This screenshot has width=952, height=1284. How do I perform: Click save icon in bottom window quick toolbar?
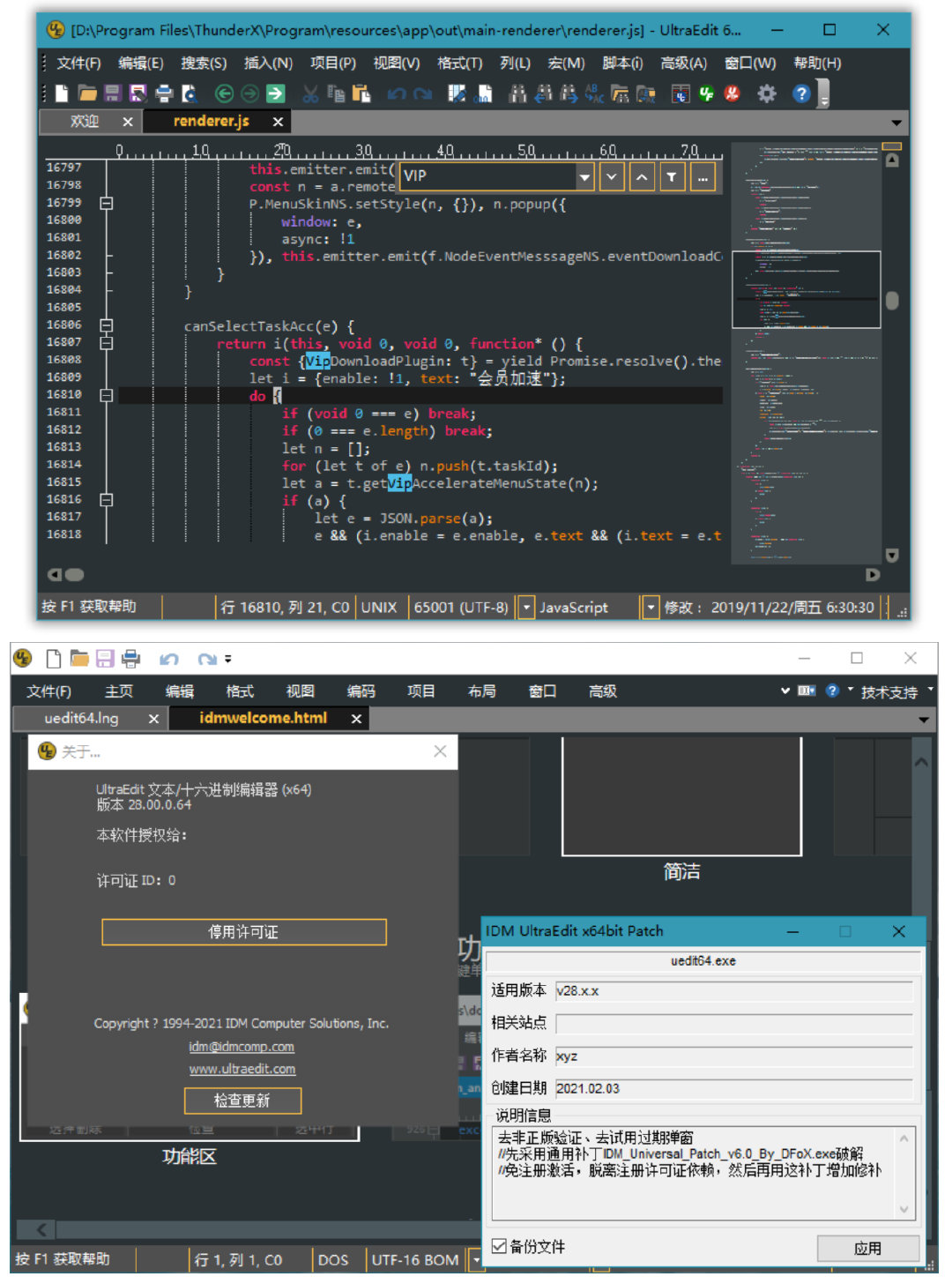point(105,659)
